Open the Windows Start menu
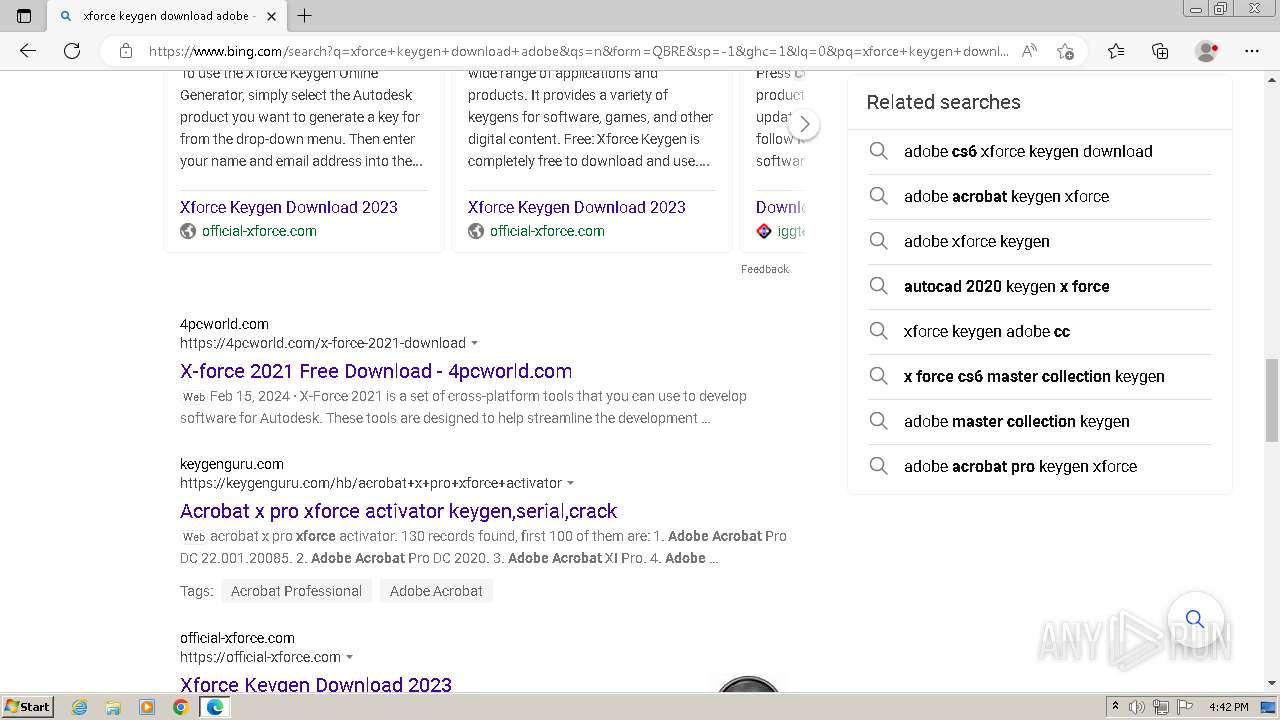Image resolution: width=1280 pixels, height=720 pixels. tap(28, 706)
